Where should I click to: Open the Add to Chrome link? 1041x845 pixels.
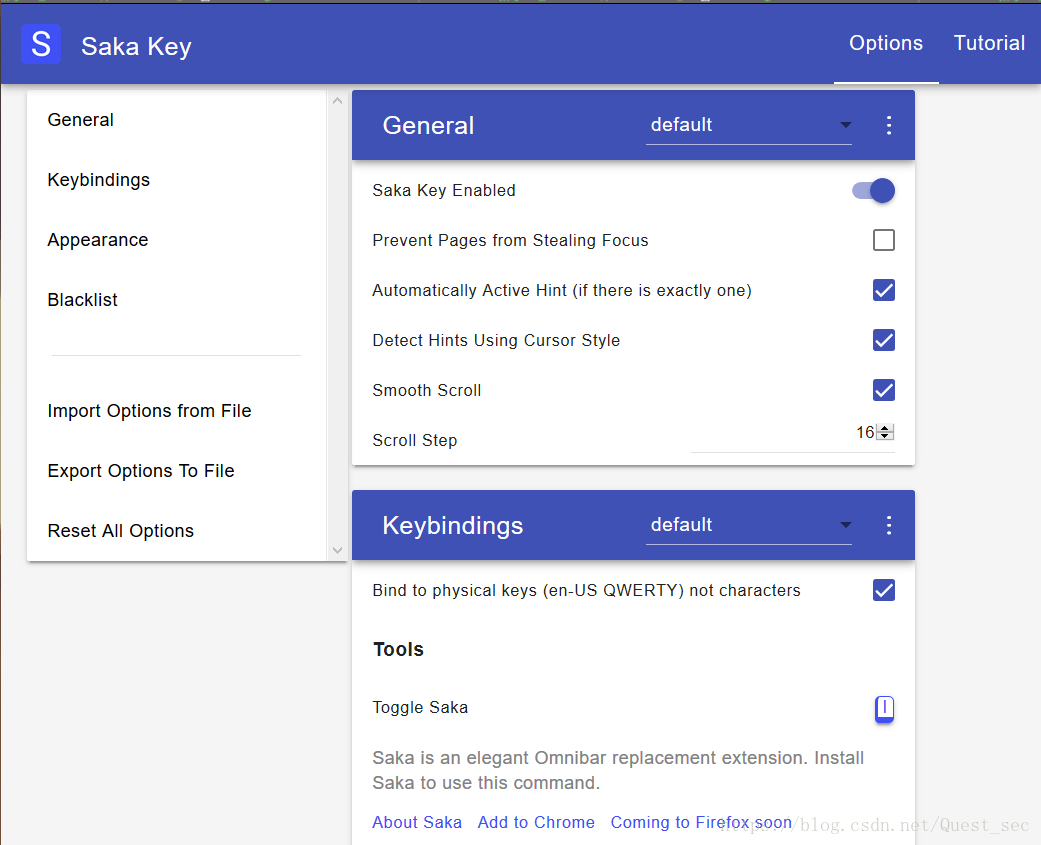(x=536, y=822)
